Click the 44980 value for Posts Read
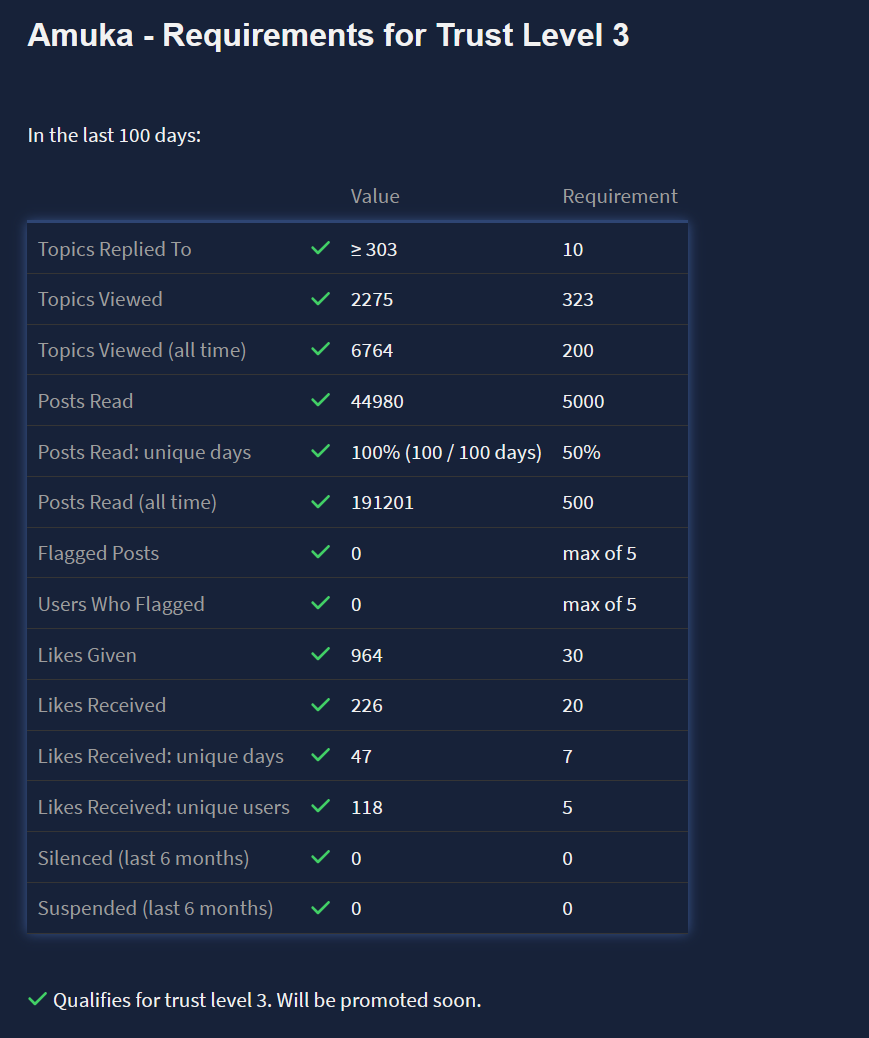869x1038 pixels. tap(377, 401)
